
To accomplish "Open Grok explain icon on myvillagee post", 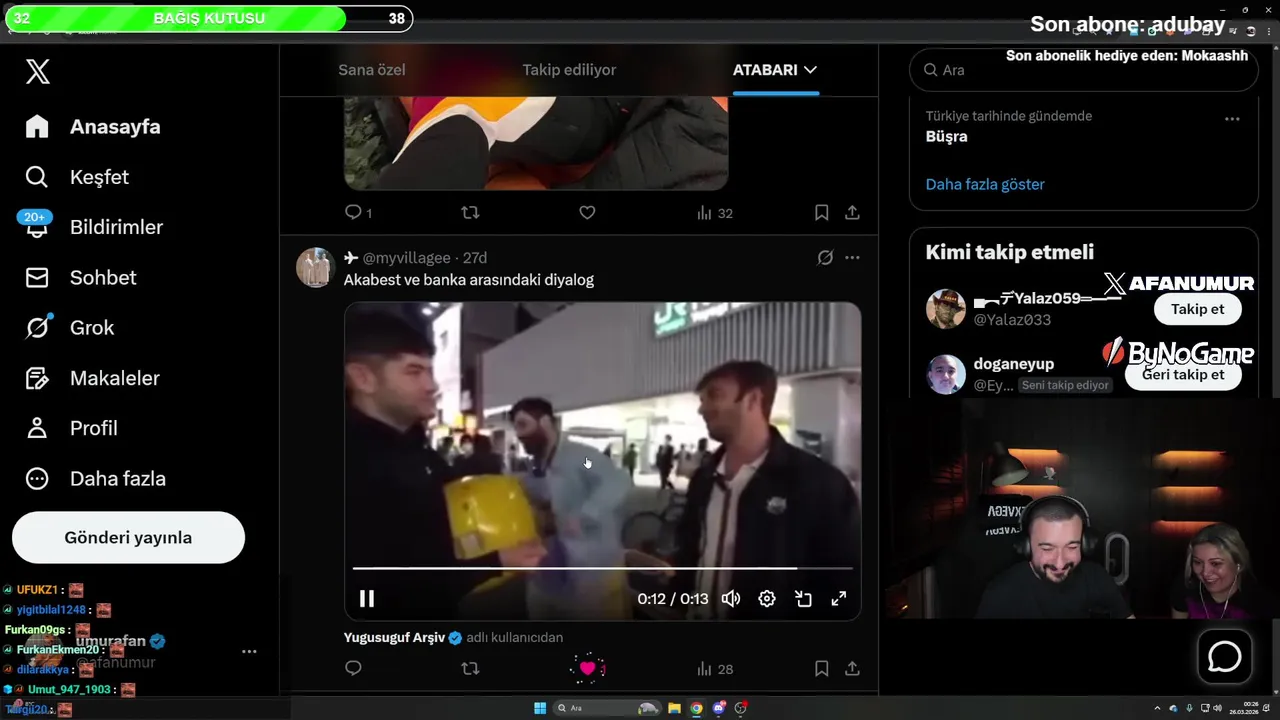I will 825,257.
